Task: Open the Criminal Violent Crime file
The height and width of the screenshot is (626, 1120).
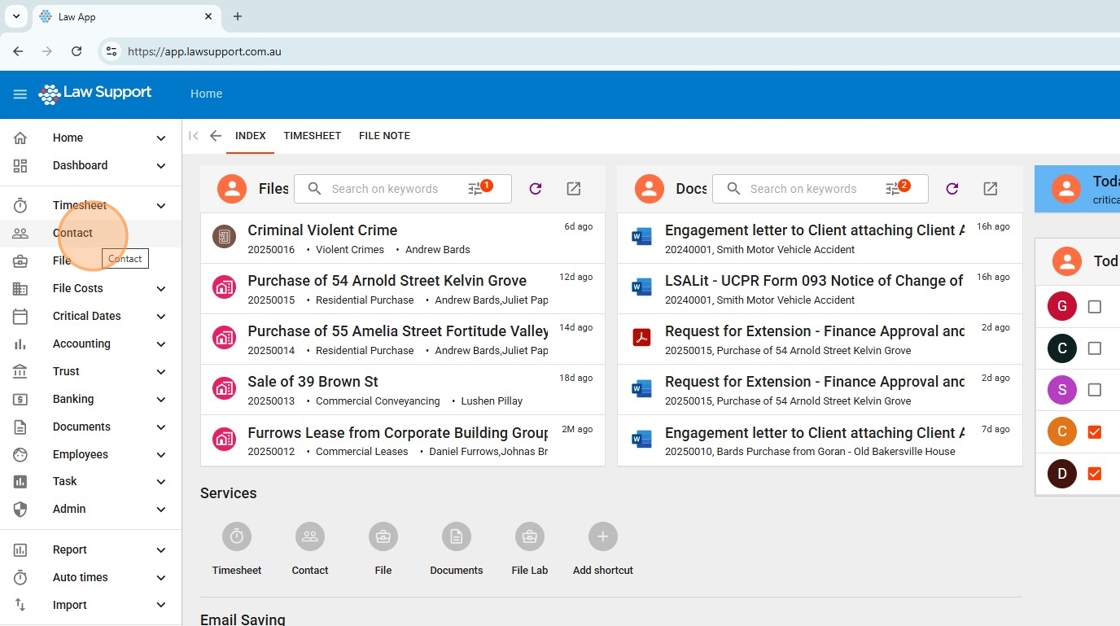Action: [x=322, y=231]
